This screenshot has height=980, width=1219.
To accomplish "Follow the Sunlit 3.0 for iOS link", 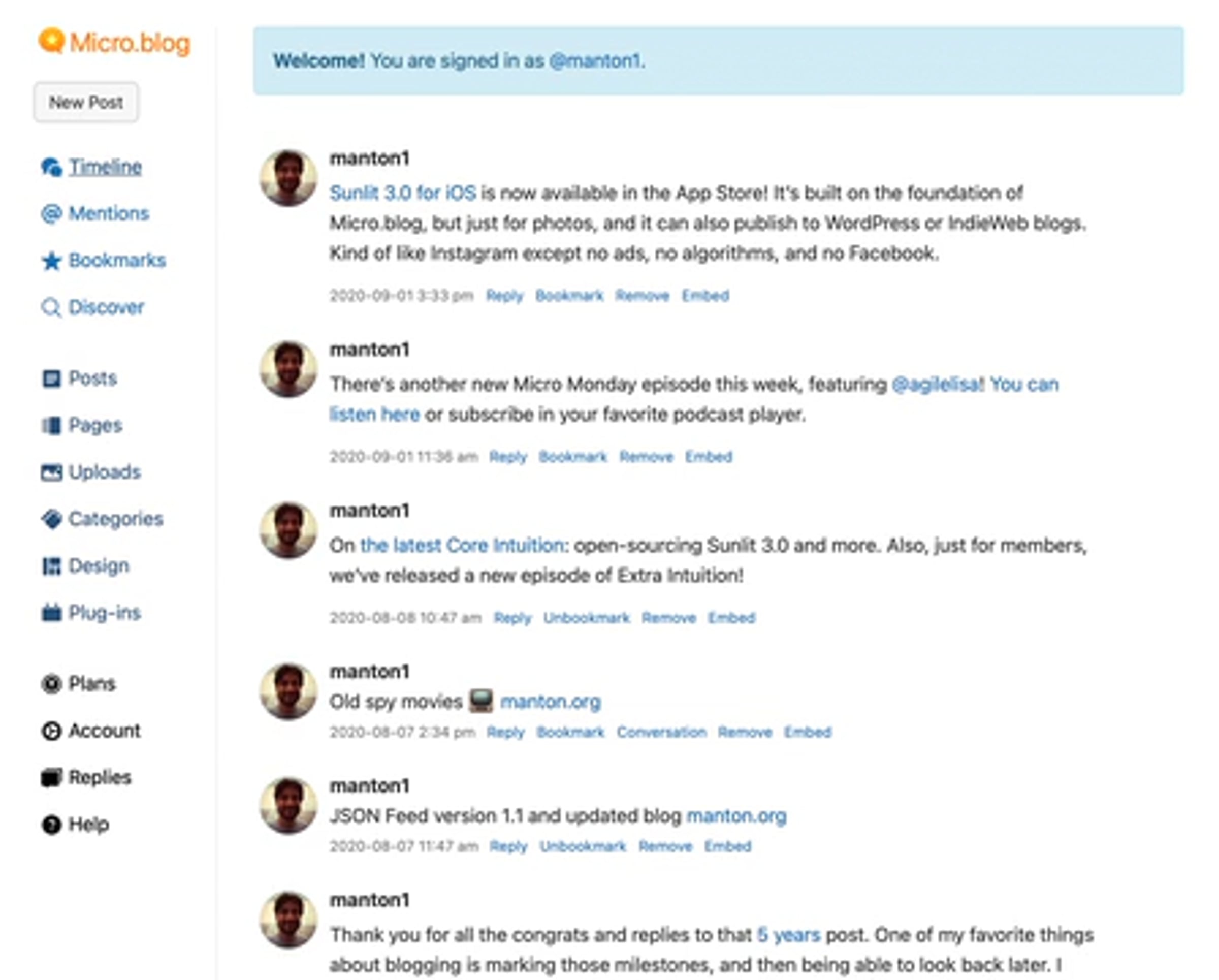I will pos(403,194).
